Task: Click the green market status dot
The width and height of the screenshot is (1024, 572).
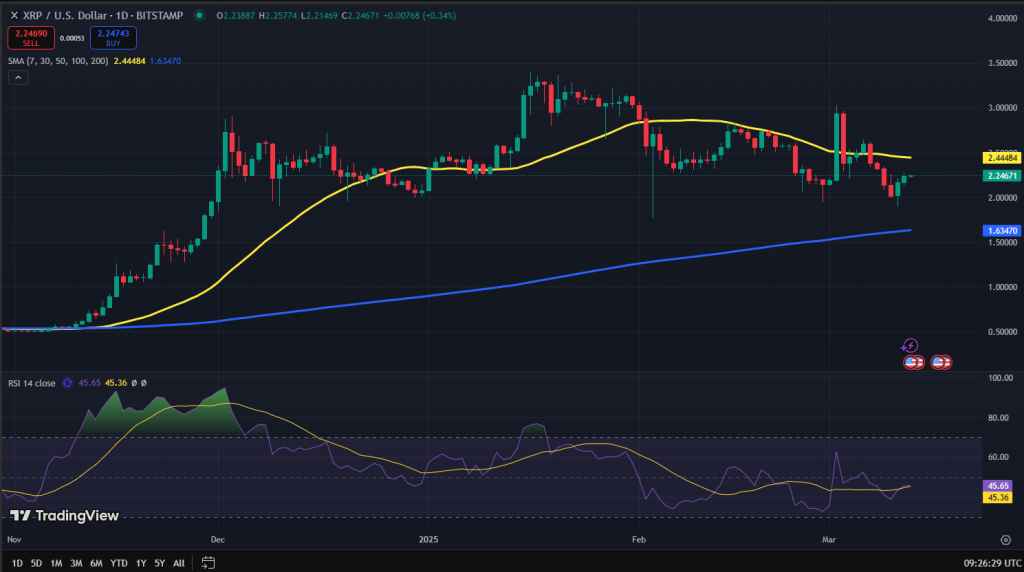Action: click(199, 15)
